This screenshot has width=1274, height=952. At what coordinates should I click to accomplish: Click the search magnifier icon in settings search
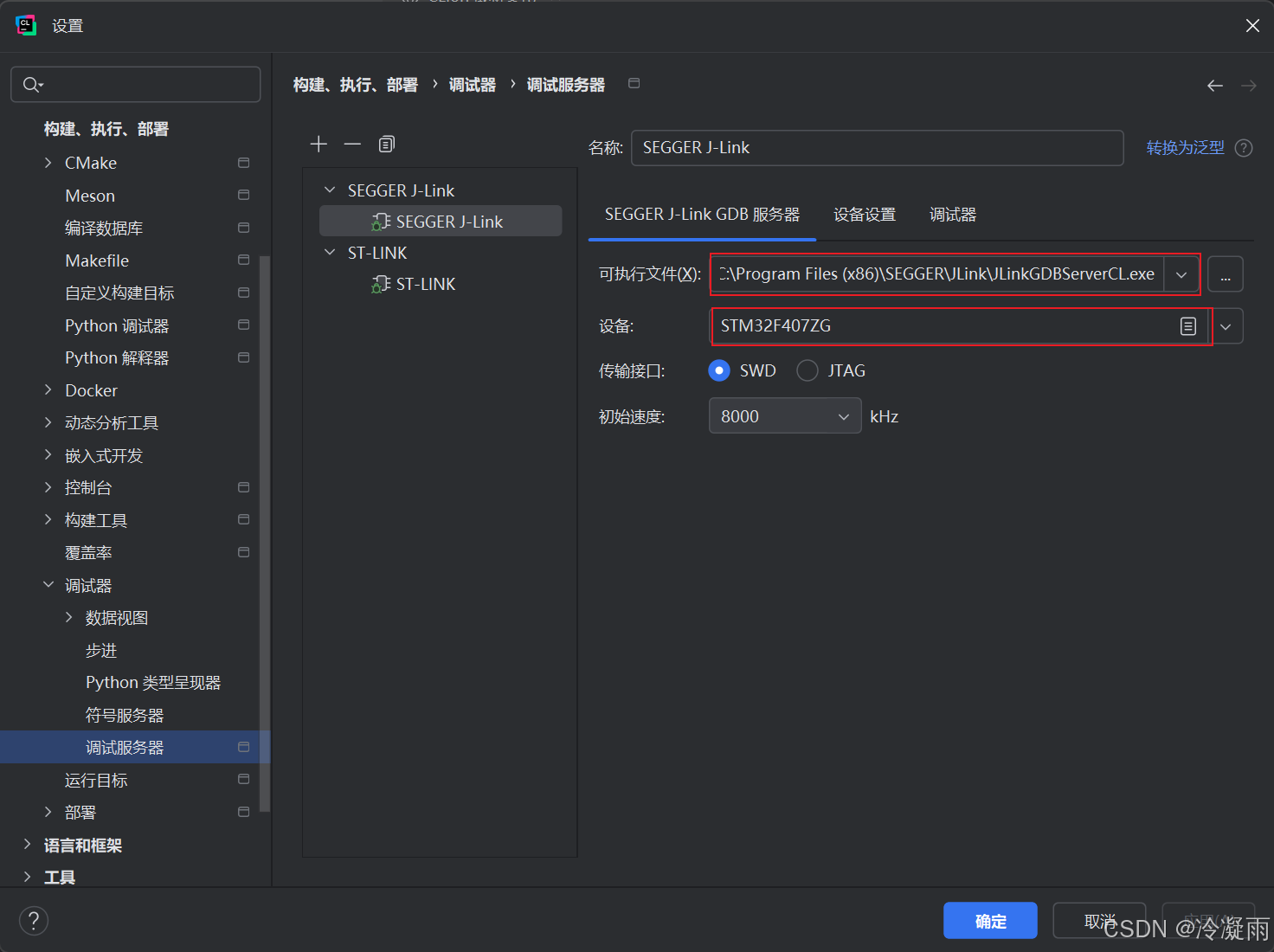coord(32,84)
